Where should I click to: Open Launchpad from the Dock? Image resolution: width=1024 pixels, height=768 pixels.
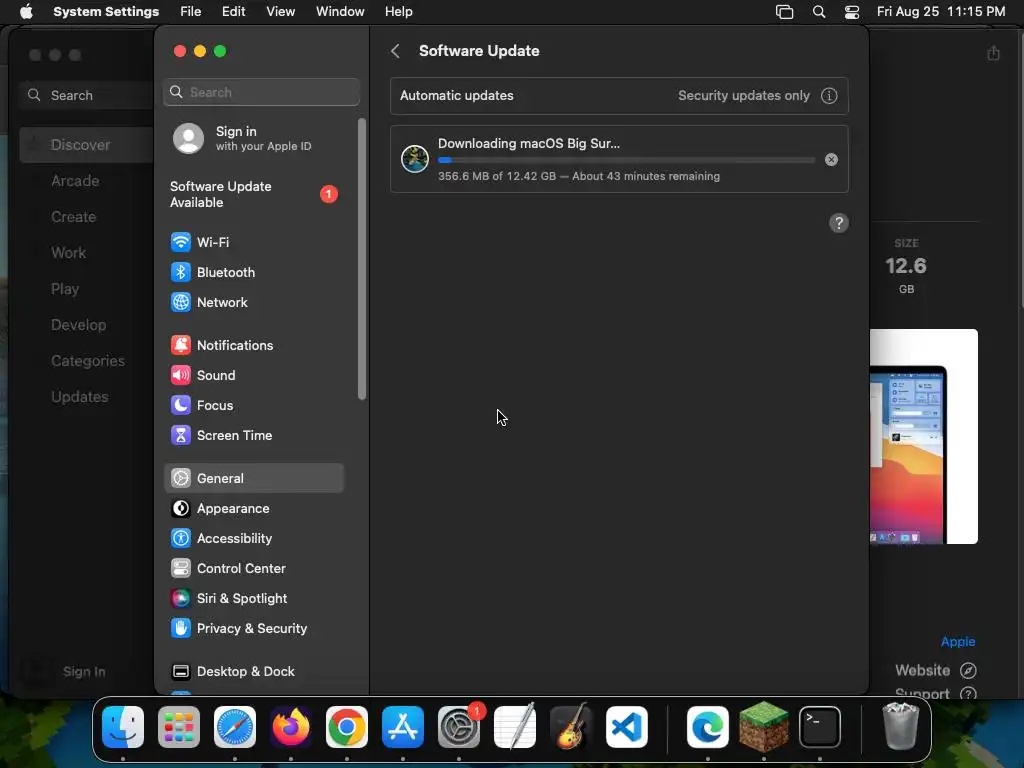click(179, 727)
